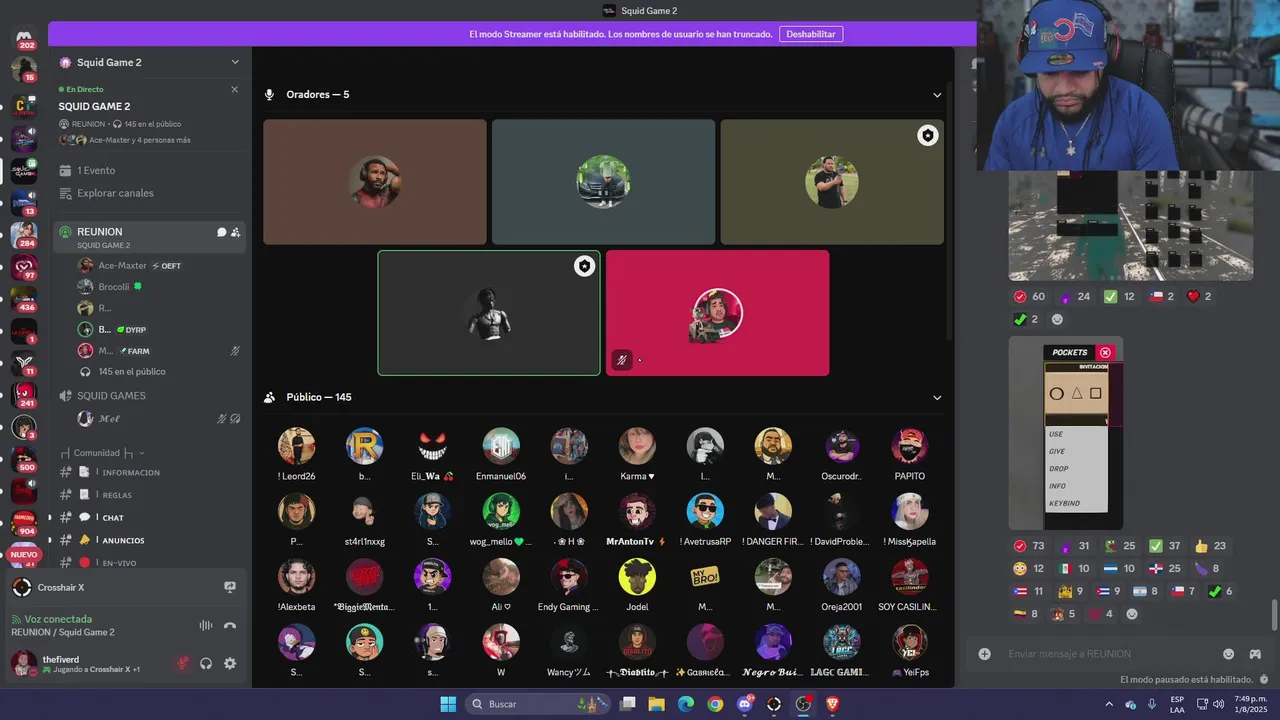Click the chat panel scrollbar
This screenshot has height=720, width=1280.
(1273, 615)
